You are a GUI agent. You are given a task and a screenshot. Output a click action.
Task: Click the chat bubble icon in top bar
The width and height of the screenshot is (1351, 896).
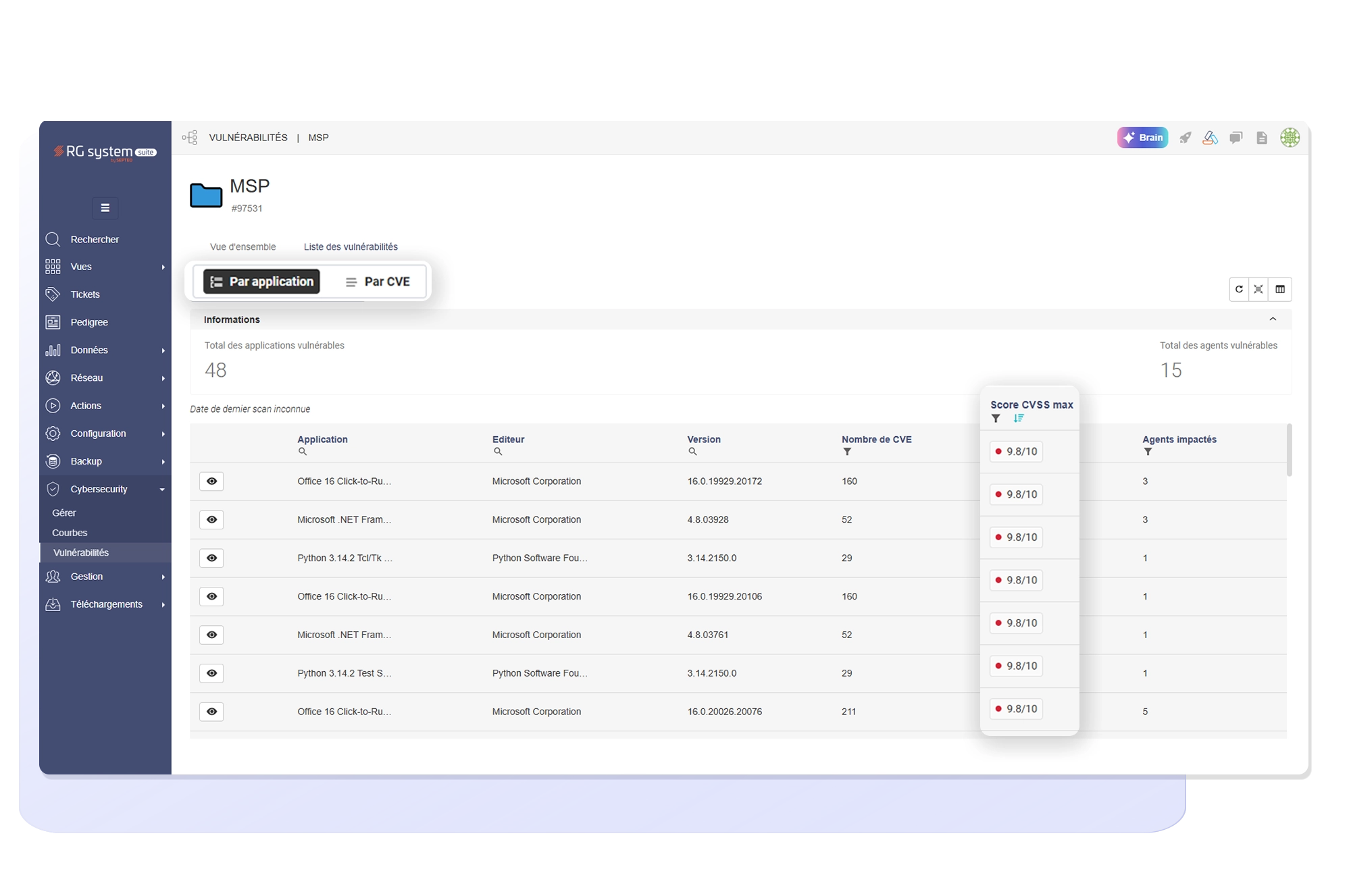tap(1236, 138)
